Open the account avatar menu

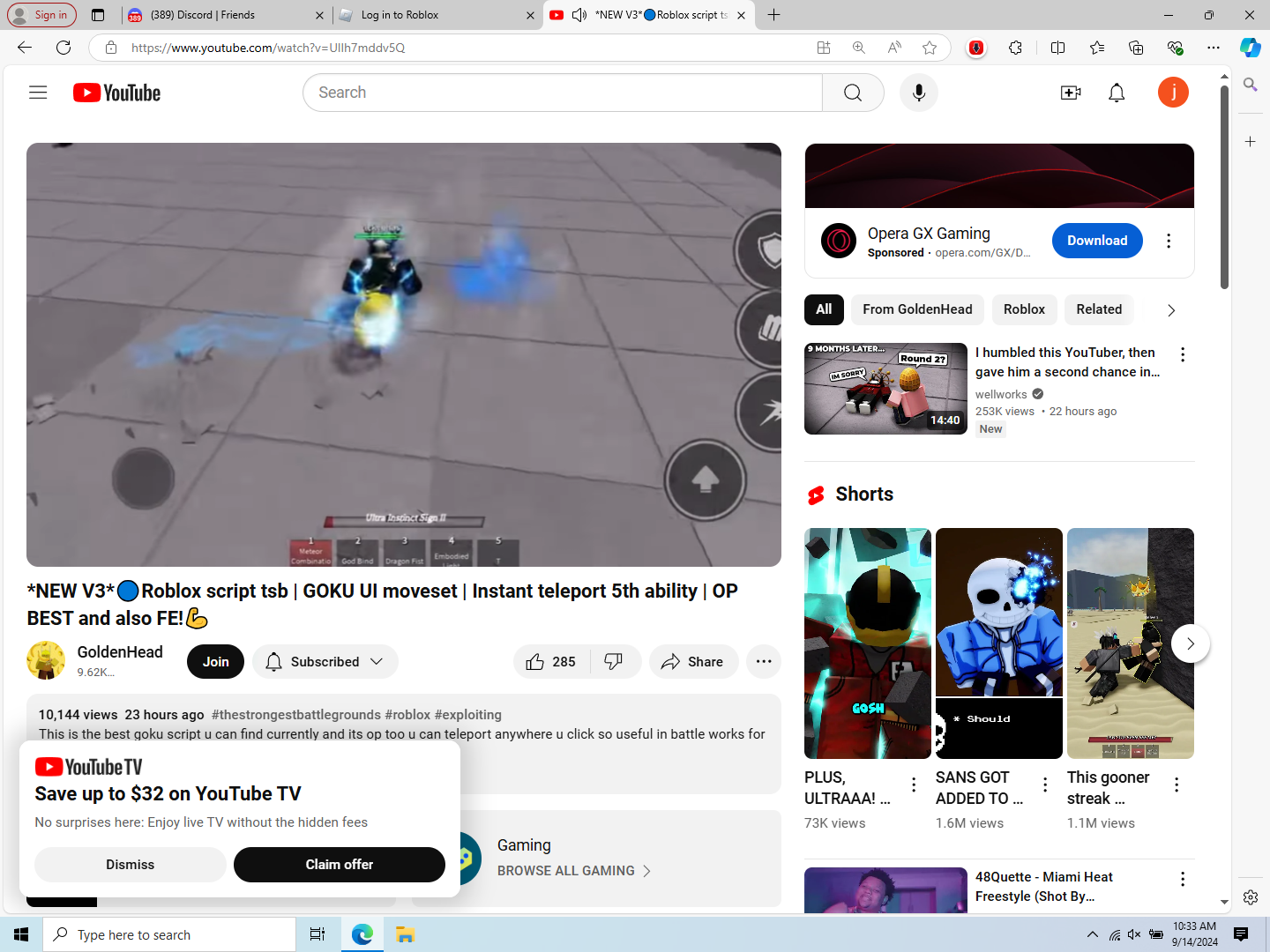(1173, 93)
